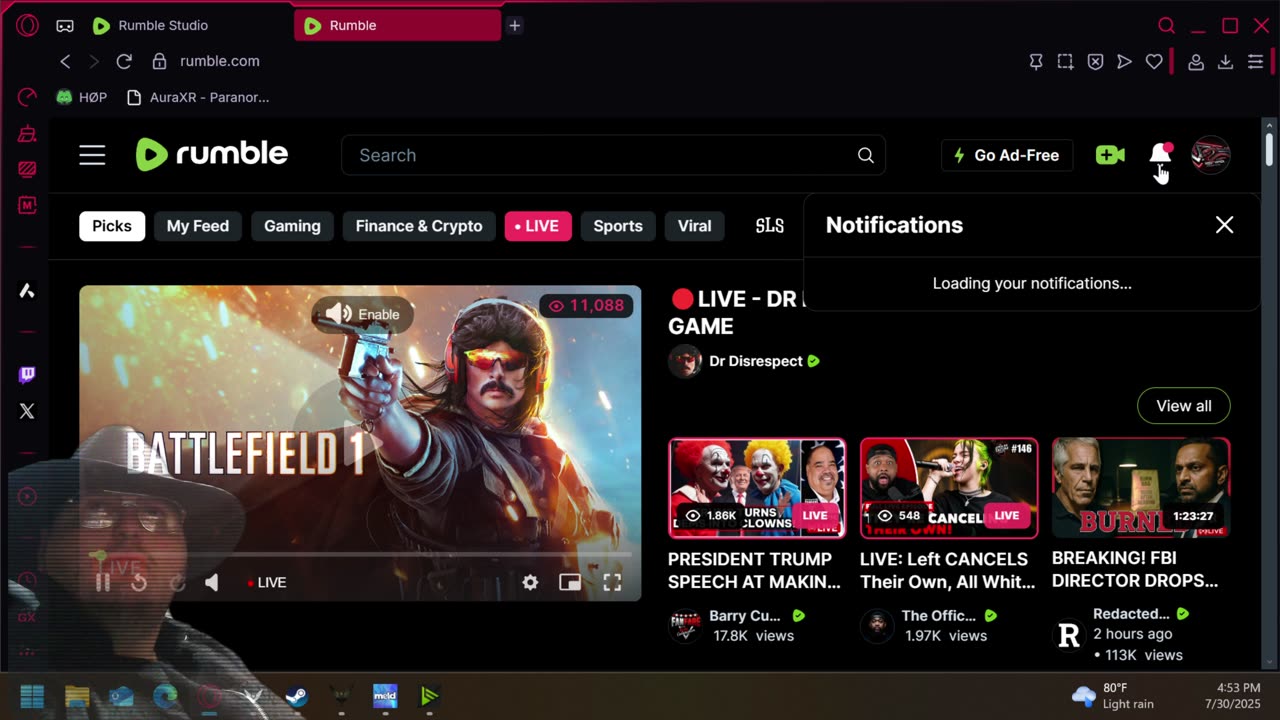Open the Viral category tab
The width and height of the screenshot is (1280, 720).
(x=694, y=226)
